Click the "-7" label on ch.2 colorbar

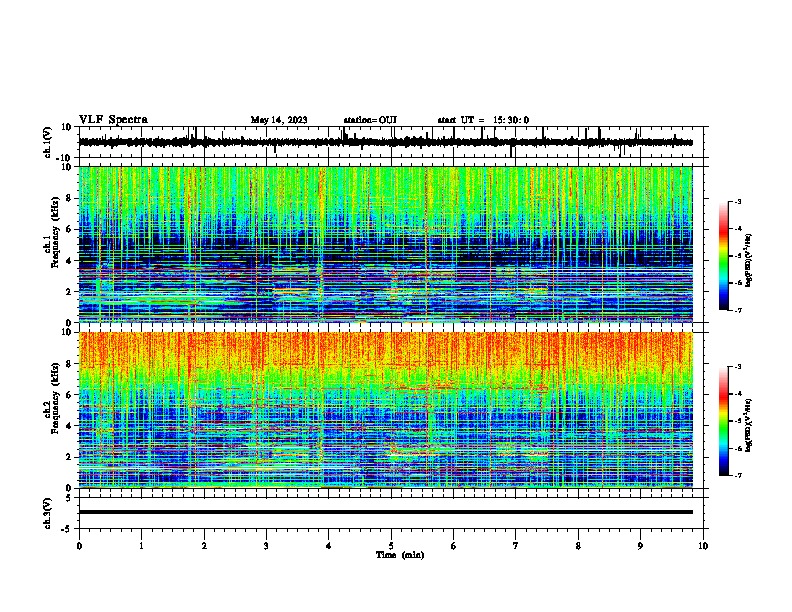pyautogui.click(x=738, y=475)
